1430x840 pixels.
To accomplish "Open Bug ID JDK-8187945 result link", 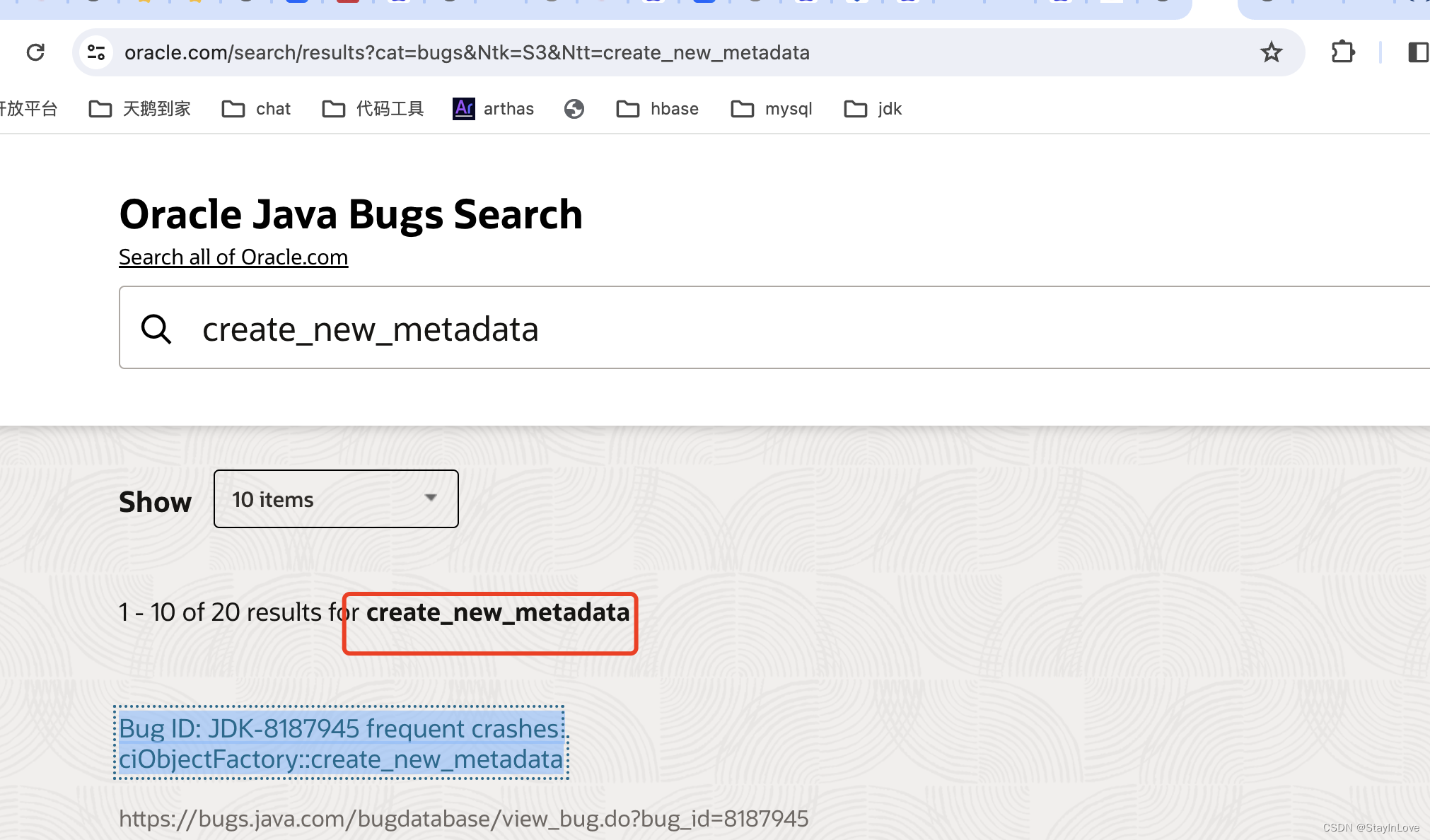I will coord(340,743).
